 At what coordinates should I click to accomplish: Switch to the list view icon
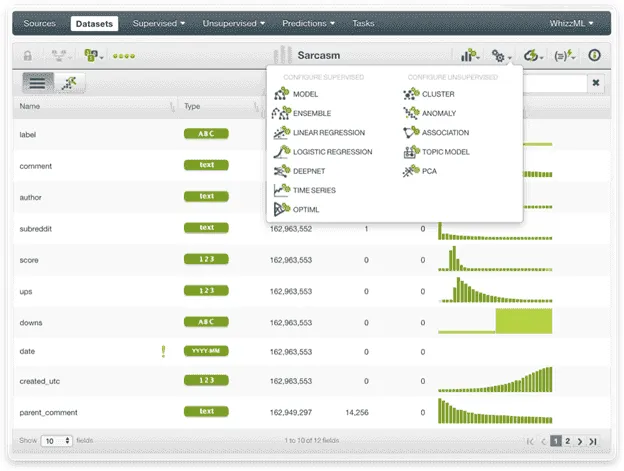tap(38, 83)
